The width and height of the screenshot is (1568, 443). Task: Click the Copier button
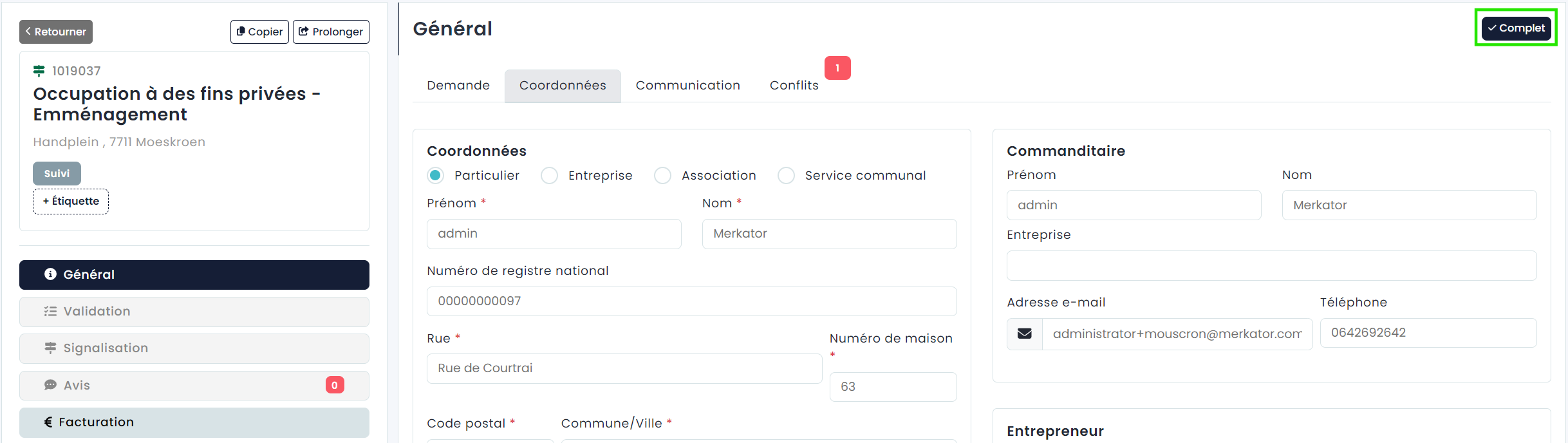pyautogui.click(x=259, y=32)
